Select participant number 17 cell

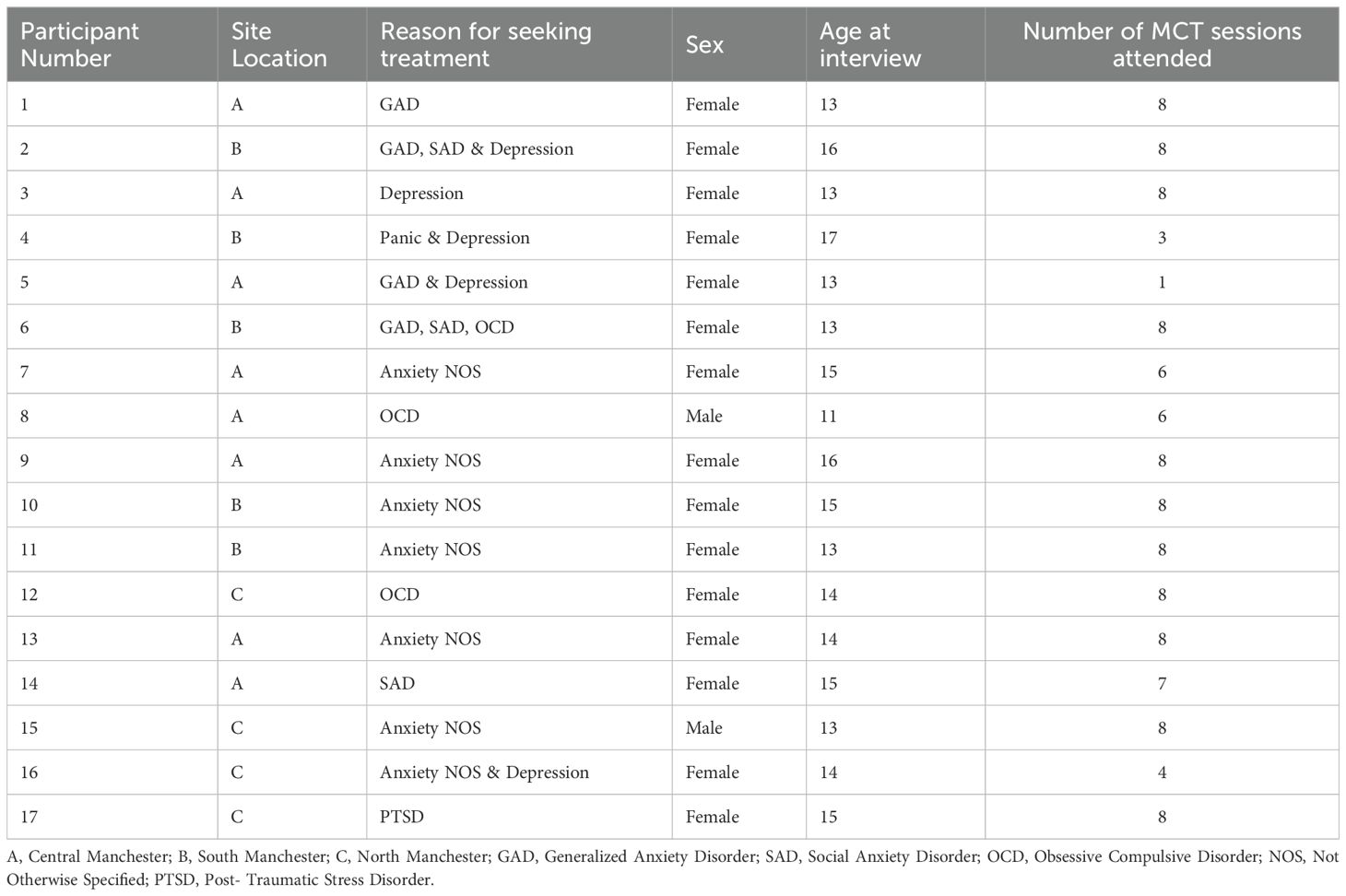click(x=29, y=817)
